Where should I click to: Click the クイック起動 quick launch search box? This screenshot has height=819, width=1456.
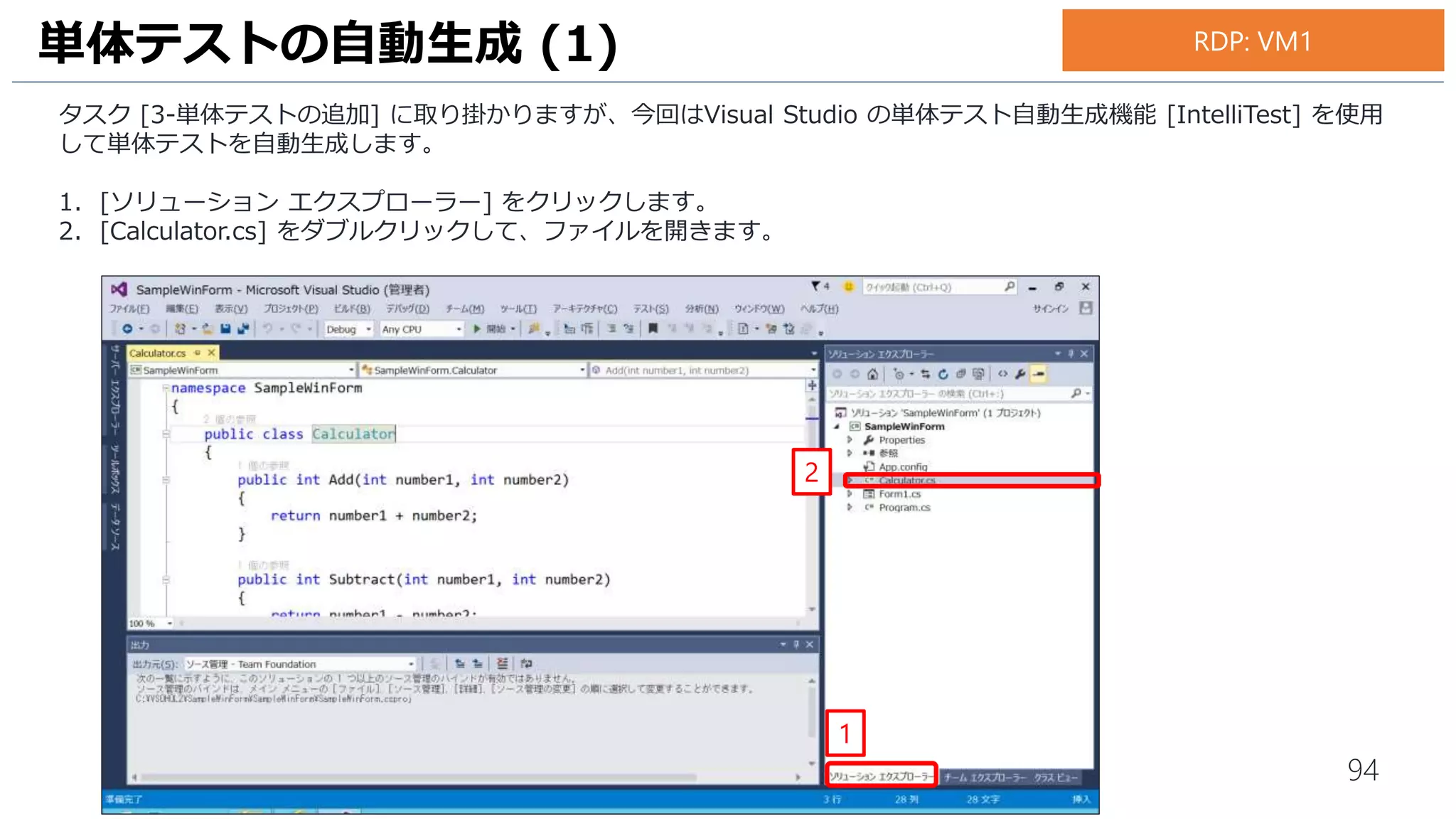tap(938, 287)
